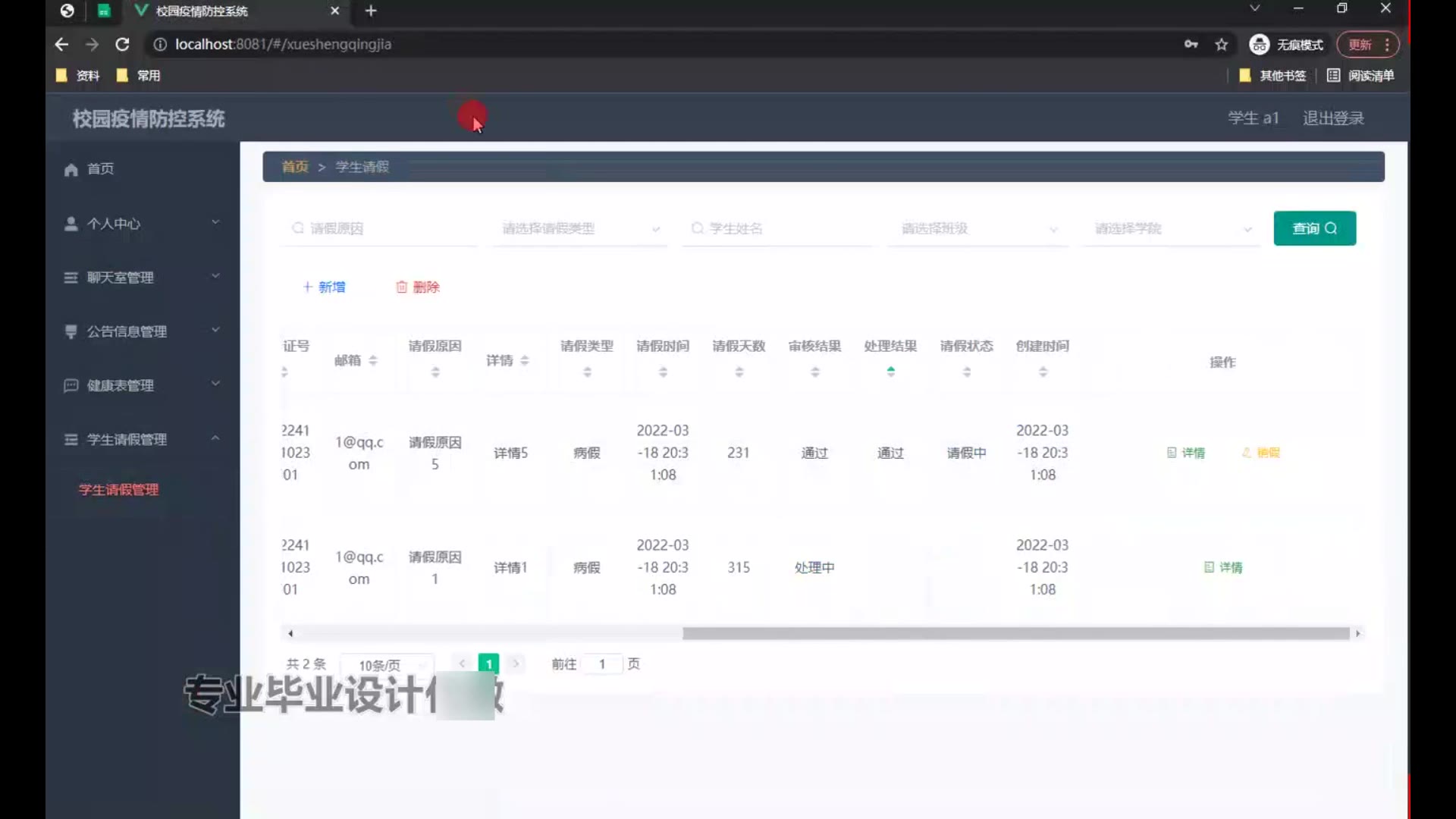Open the 请选择班级 dropdown

(x=978, y=229)
